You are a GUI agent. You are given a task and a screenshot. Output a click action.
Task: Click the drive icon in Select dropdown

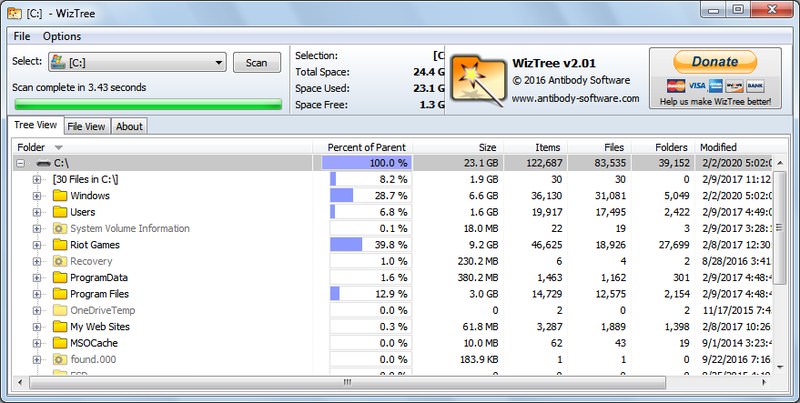(58, 62)
